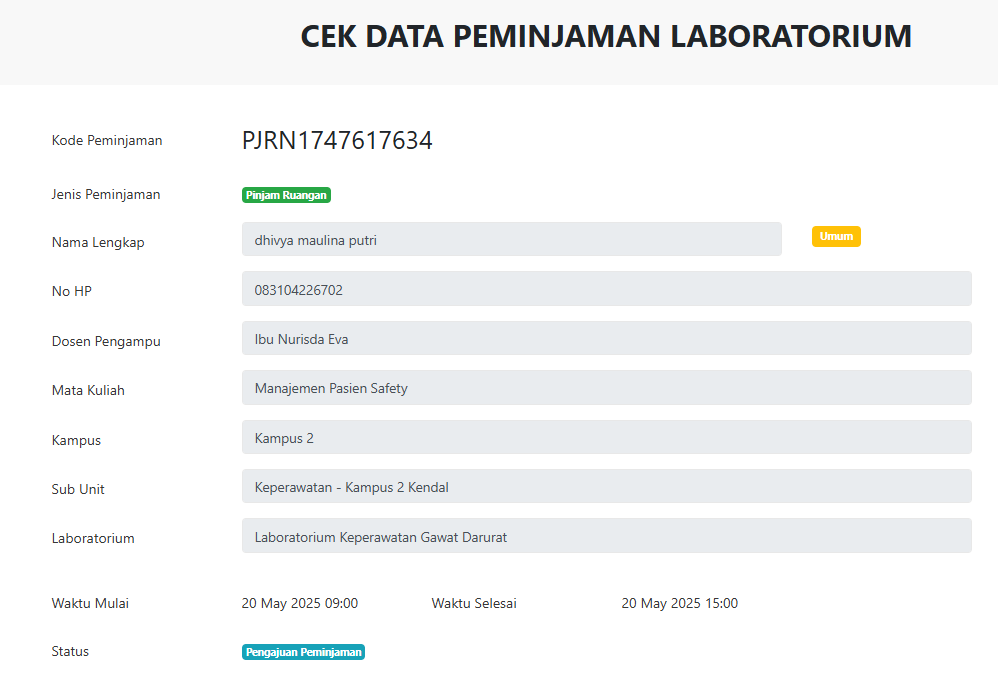The image size is (998, 680).
Task: Click the Kode Peminjaman label
Action: (107, 140)
